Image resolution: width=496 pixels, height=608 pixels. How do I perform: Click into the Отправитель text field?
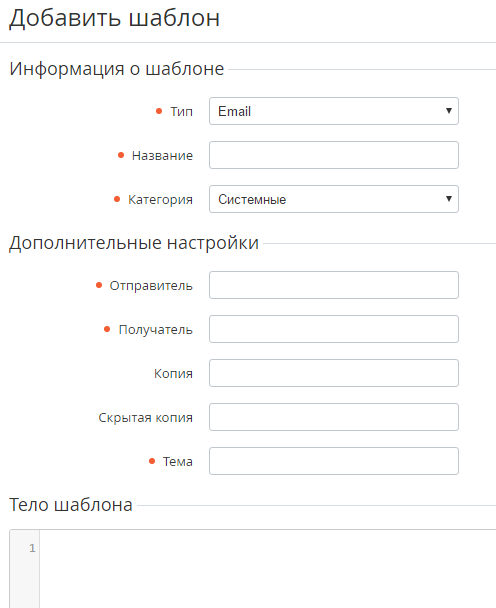[334, 285]
